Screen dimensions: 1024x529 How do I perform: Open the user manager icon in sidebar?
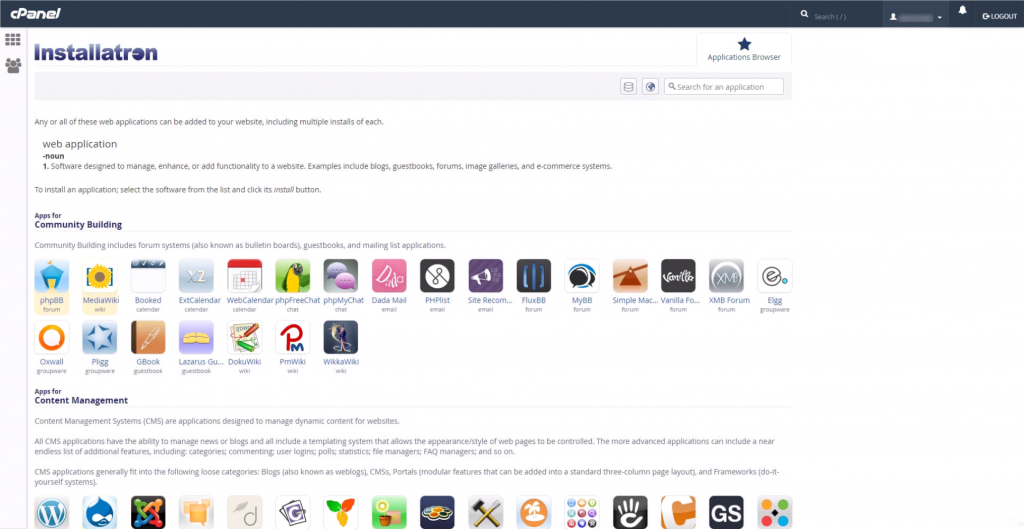click(x=13, y=65)
